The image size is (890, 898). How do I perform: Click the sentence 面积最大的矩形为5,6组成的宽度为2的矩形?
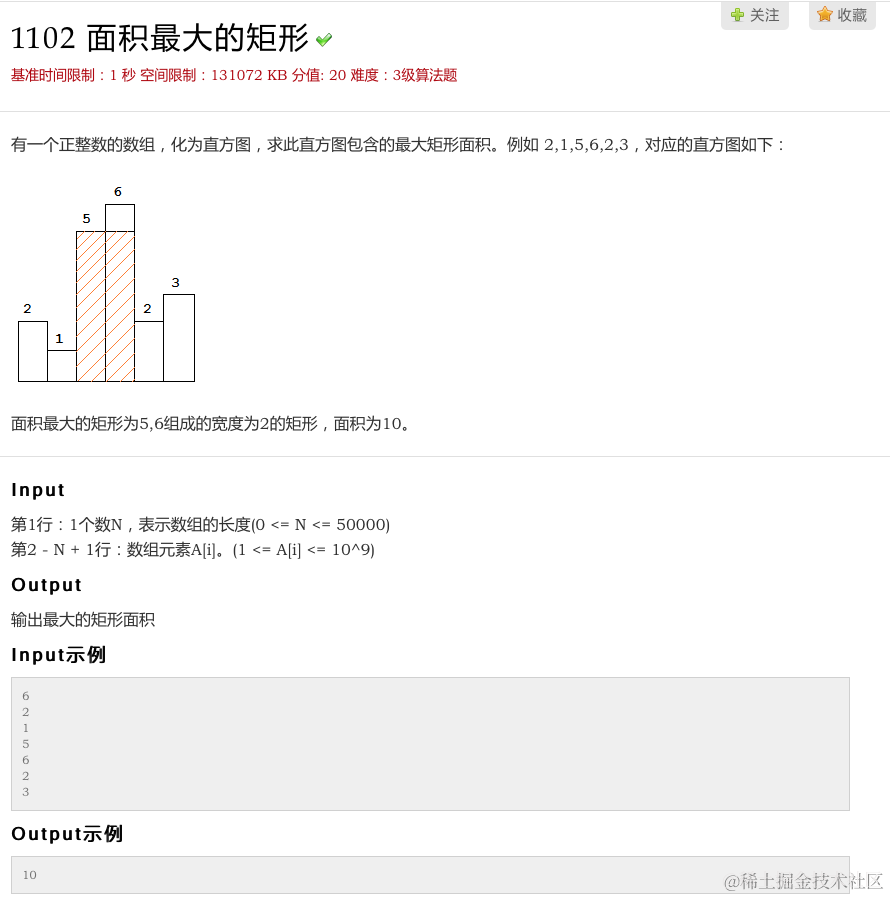(x=210, y=424)
